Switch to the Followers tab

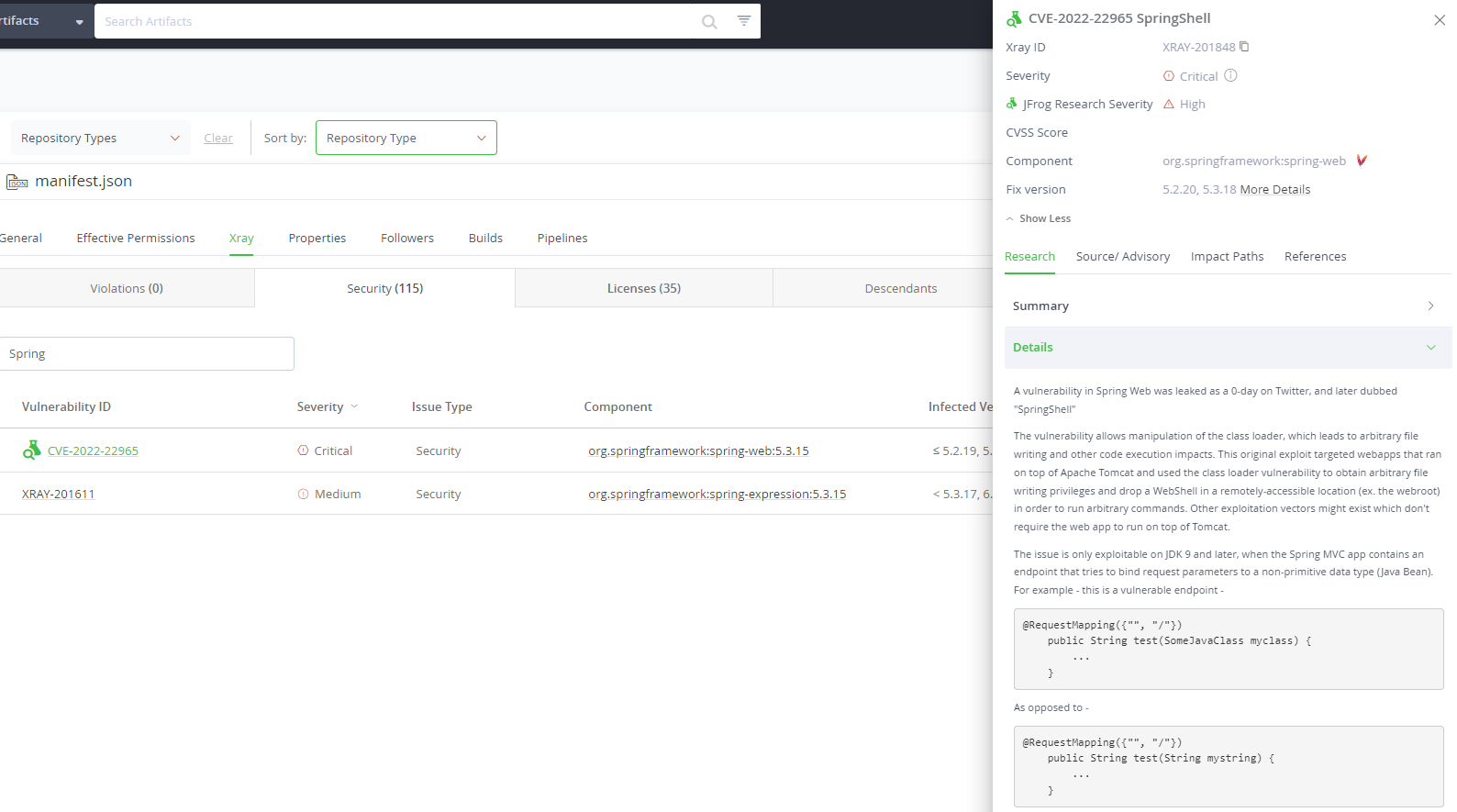(x=407, y=238)
